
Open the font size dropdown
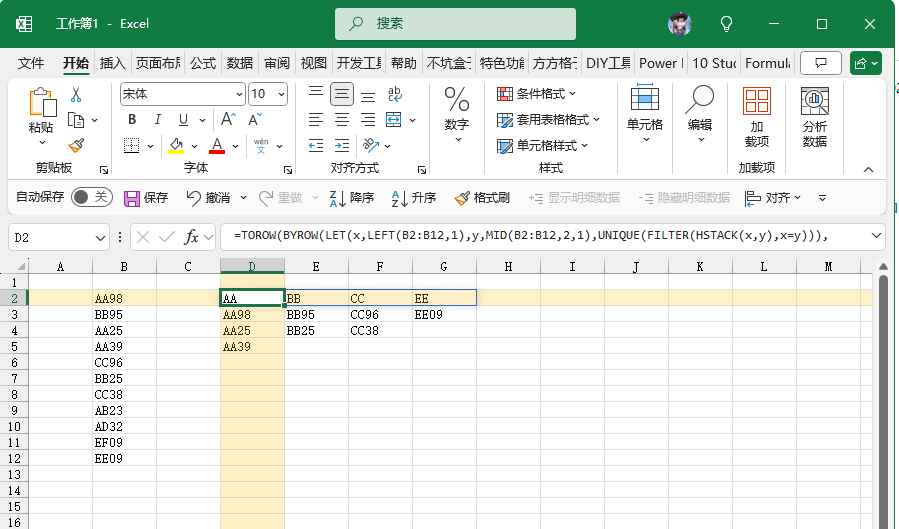point(281,94)
